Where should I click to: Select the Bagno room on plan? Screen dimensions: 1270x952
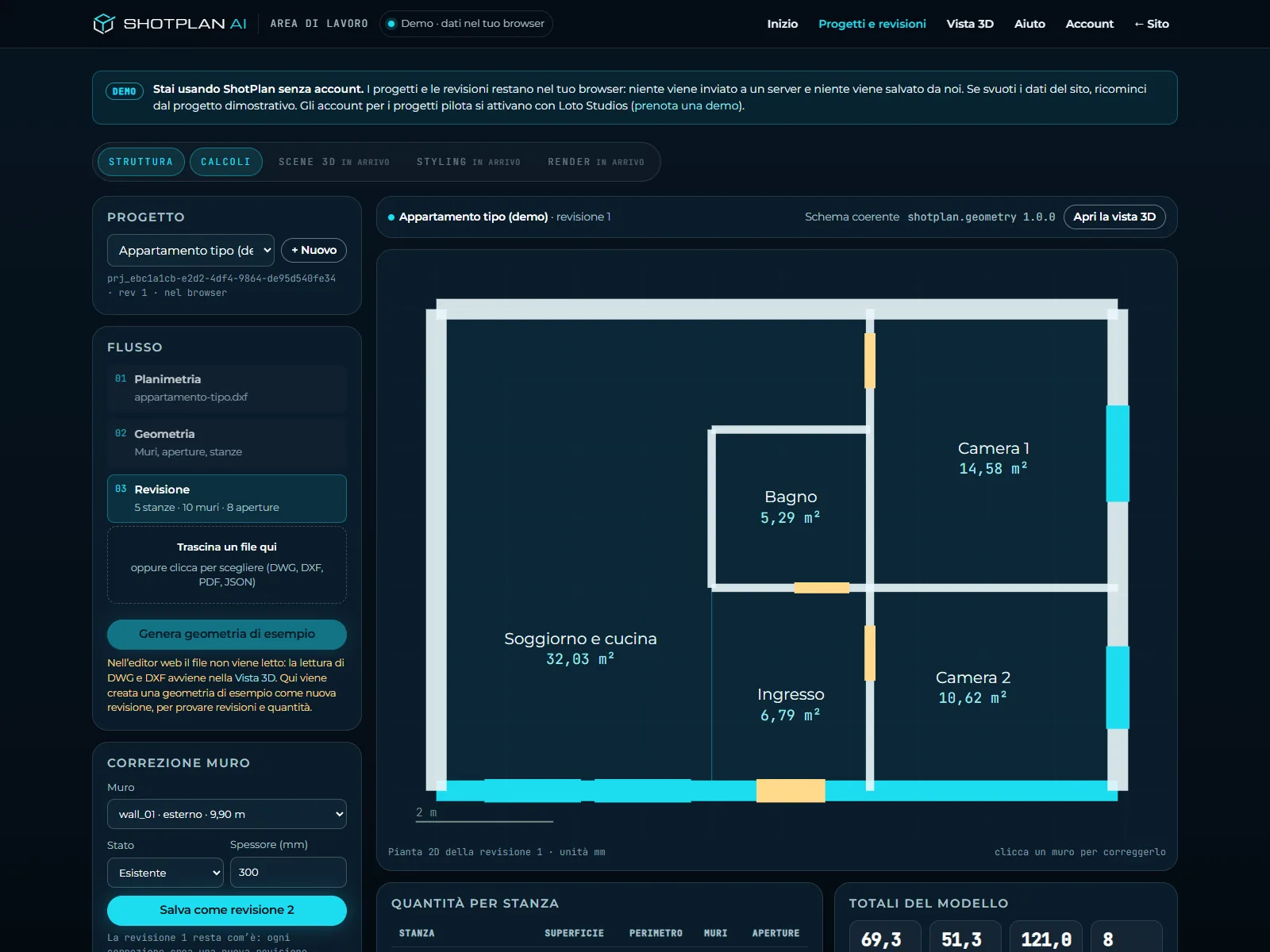791,506
